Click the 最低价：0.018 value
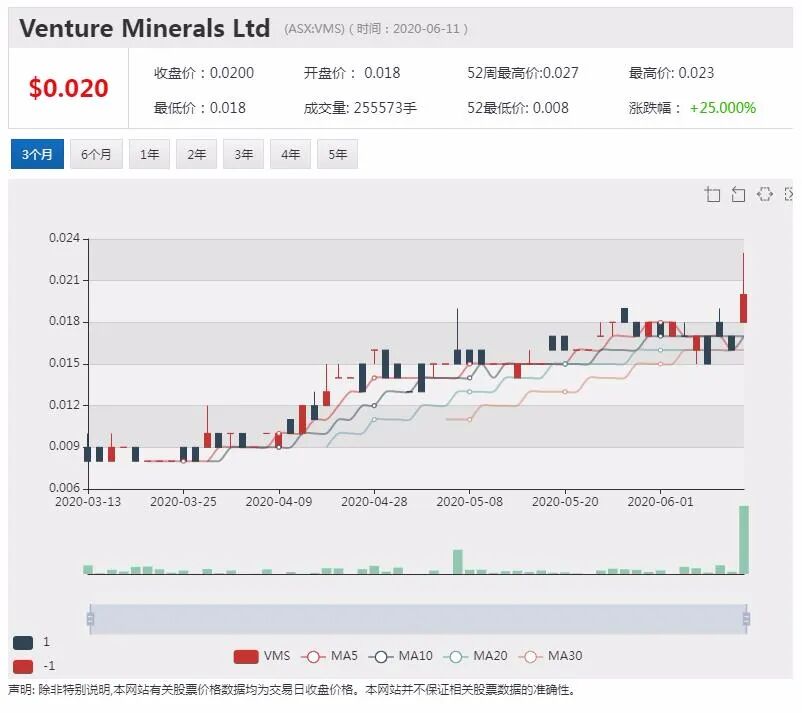The image size is (802, 713). click(199, 108)
